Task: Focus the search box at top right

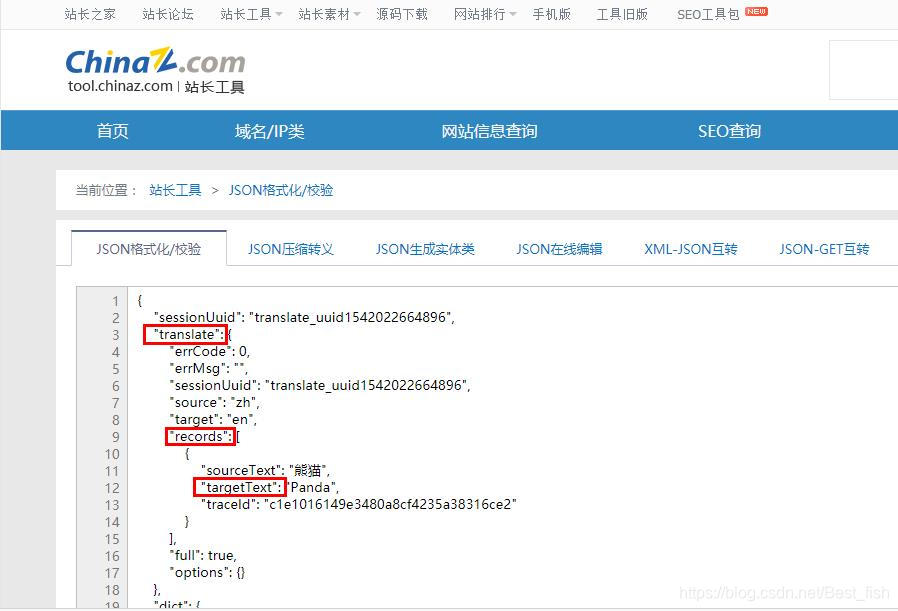Action: 863,70
